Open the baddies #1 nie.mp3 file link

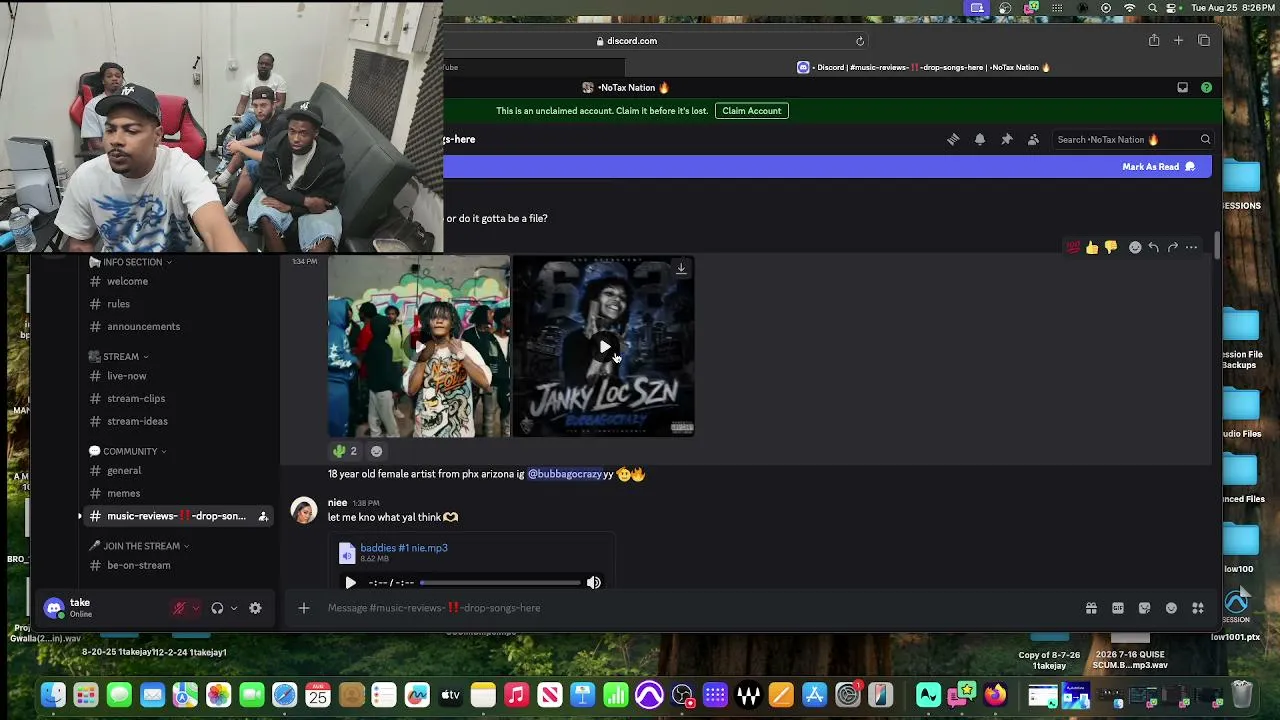coord(404,548)
